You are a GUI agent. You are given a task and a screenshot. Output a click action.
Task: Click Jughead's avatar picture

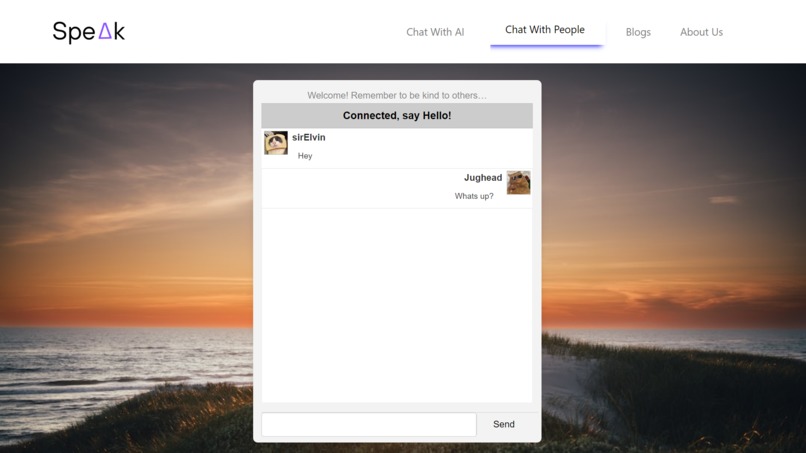point(518,183)
